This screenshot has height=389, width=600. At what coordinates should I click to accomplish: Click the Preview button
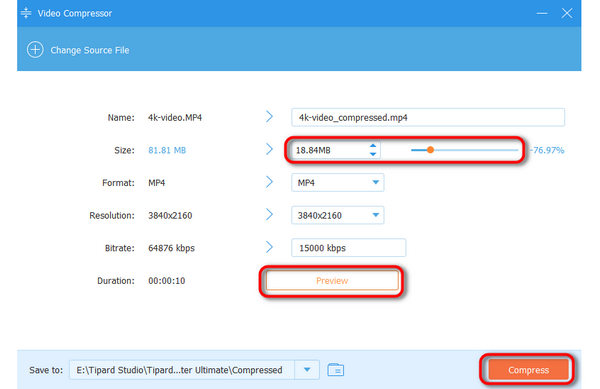tap(332, 281)
